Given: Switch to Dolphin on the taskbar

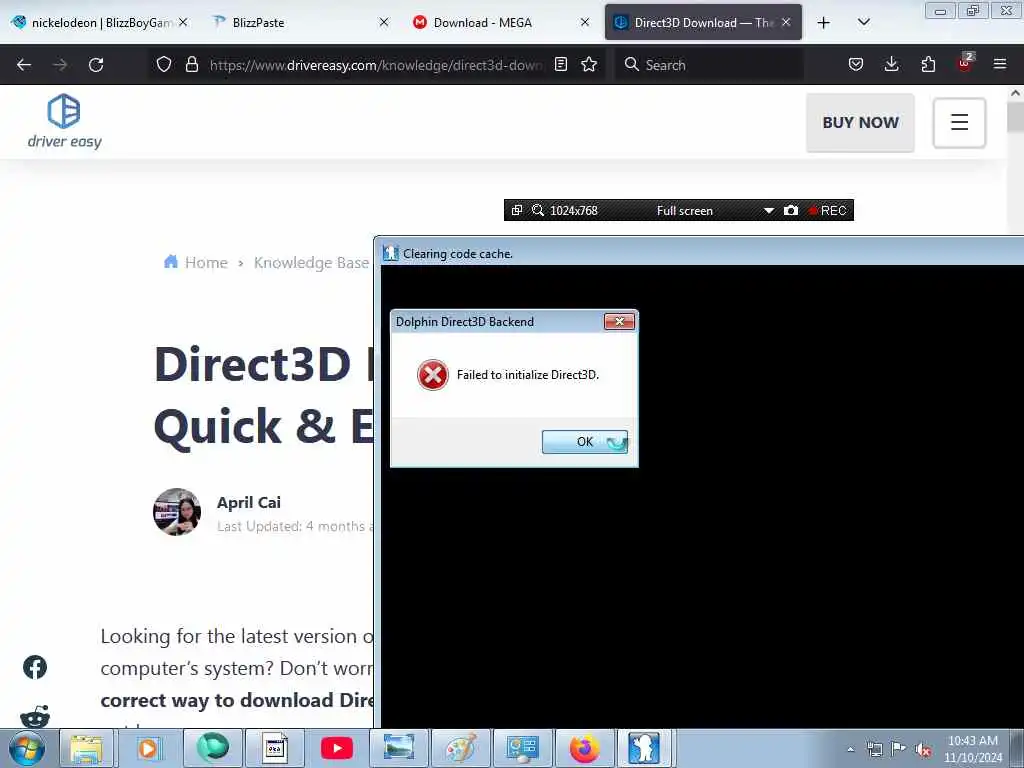Looking at the screenshot, I should [x=644, y=748].
